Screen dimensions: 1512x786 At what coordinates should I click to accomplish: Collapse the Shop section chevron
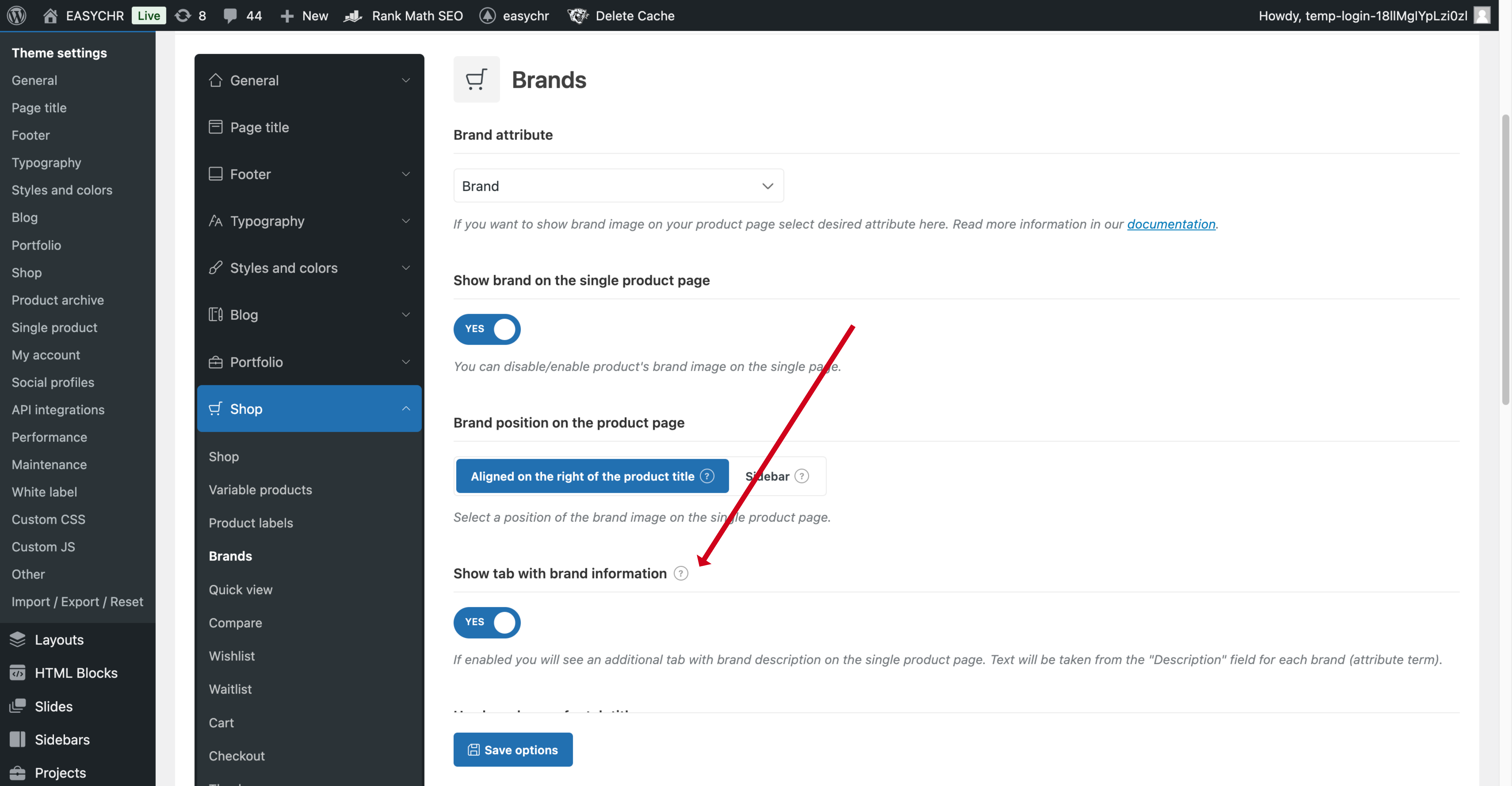click(x=406, y=409)
